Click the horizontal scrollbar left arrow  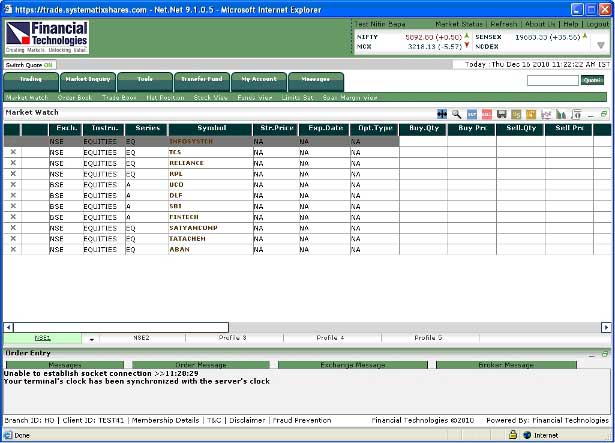coord(8,327)
